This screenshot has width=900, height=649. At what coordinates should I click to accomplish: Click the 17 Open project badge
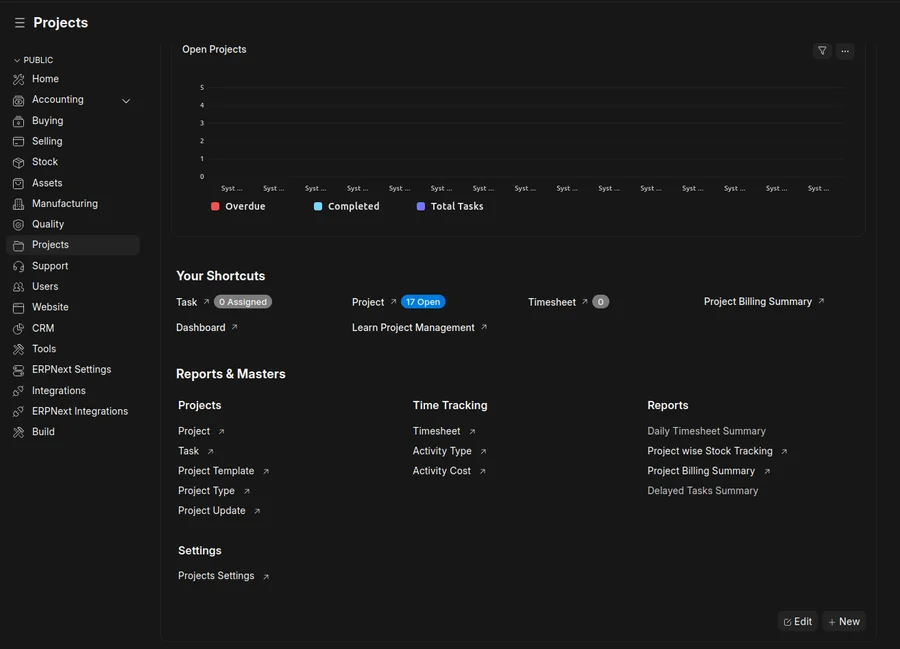click(423, 302)
